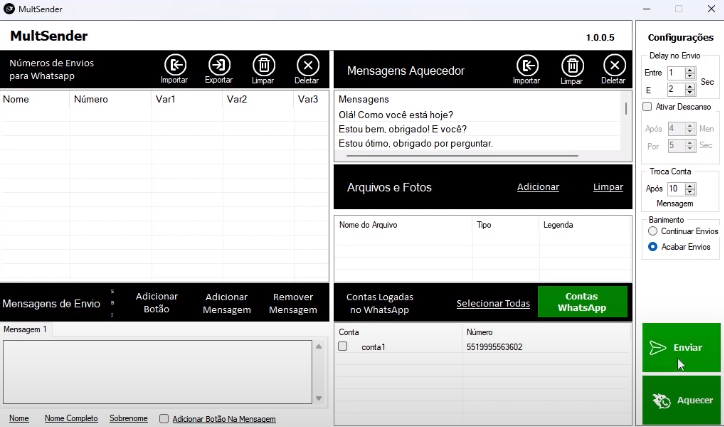This screenshot has height=427, width=724.
Task: Check the conta1 account checkbox
Action: (x=343, y=346)
